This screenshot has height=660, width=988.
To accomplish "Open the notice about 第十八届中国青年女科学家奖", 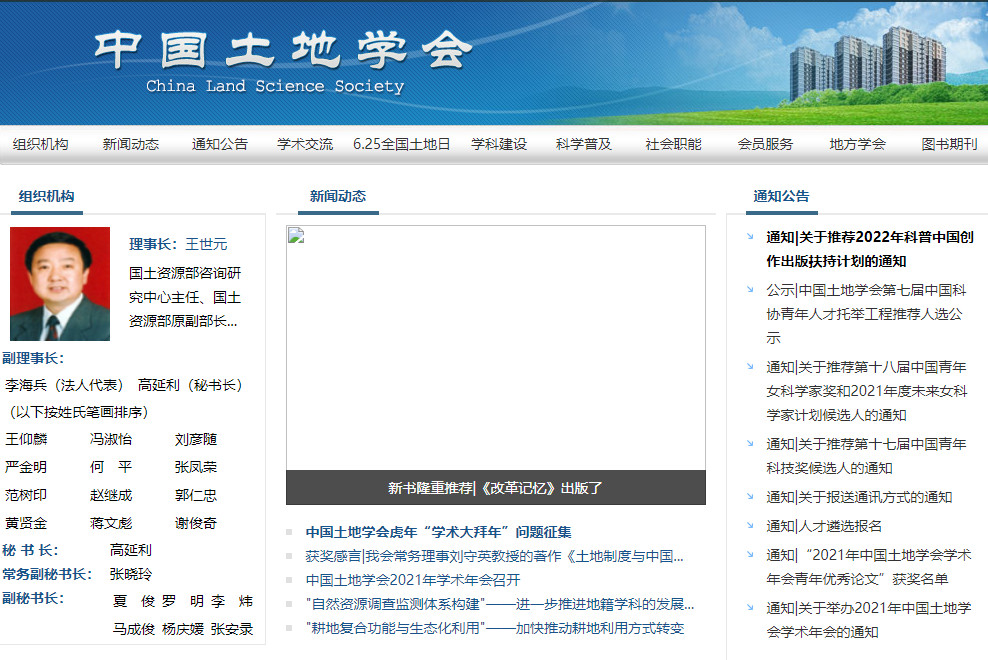I will coord(866,391).
